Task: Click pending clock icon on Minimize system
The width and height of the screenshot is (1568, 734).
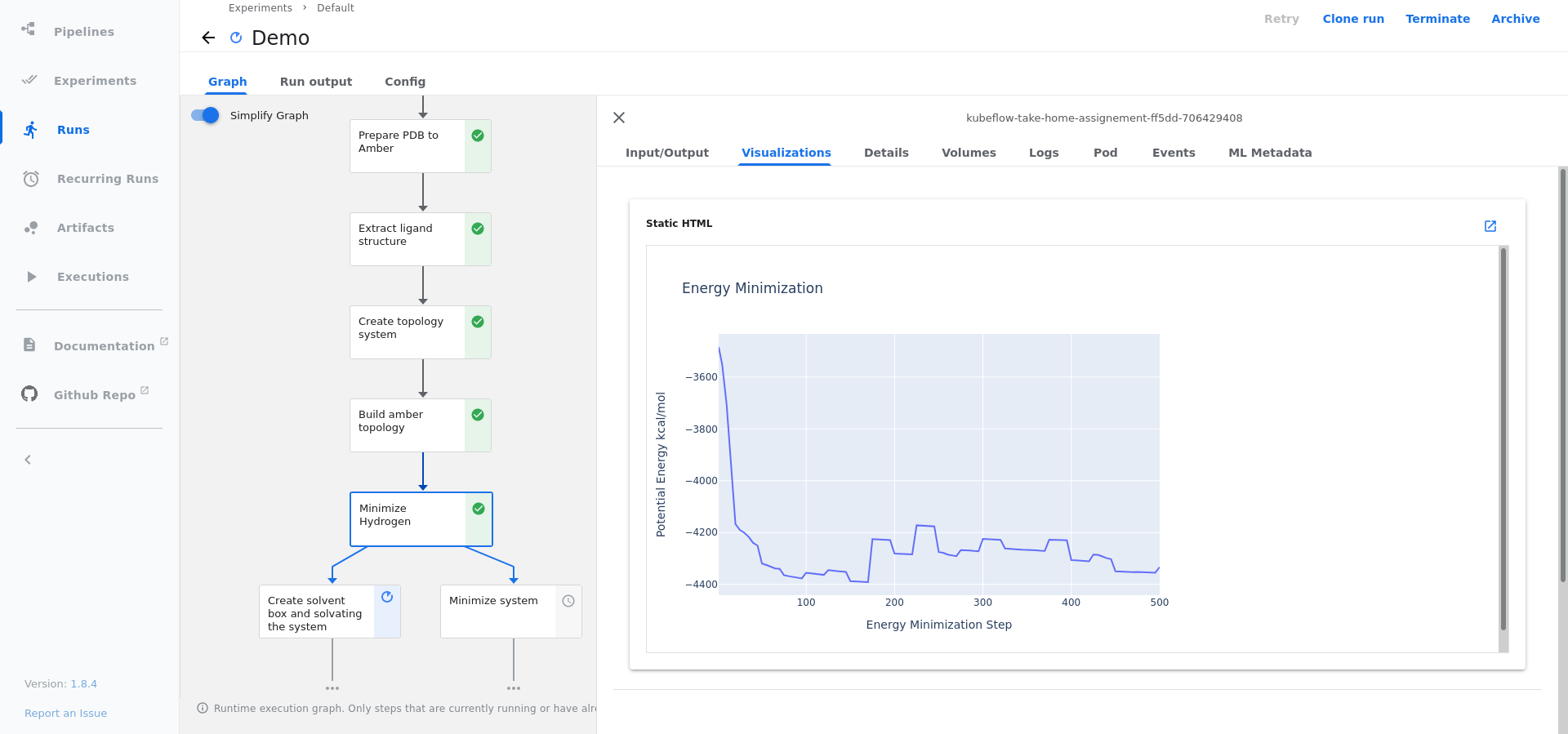Action: point(568,601)
